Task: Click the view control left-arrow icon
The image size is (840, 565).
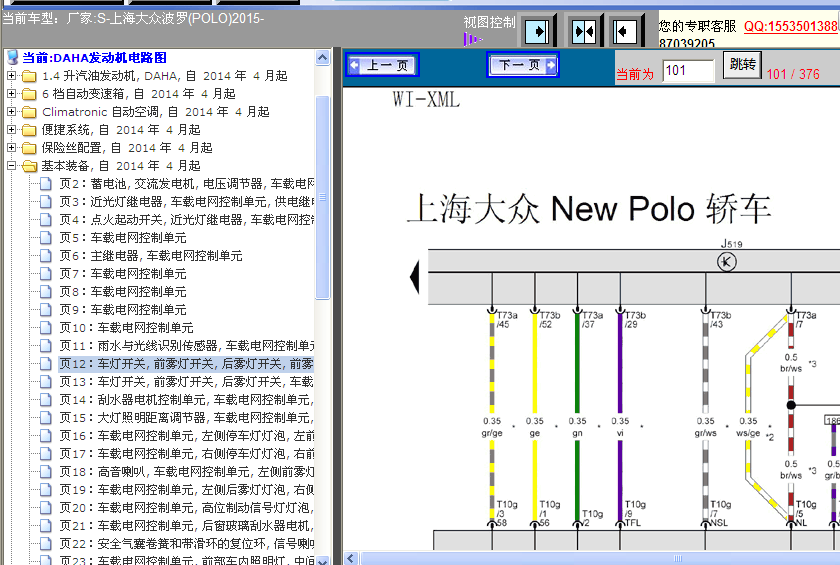Action: click(624, 32)
